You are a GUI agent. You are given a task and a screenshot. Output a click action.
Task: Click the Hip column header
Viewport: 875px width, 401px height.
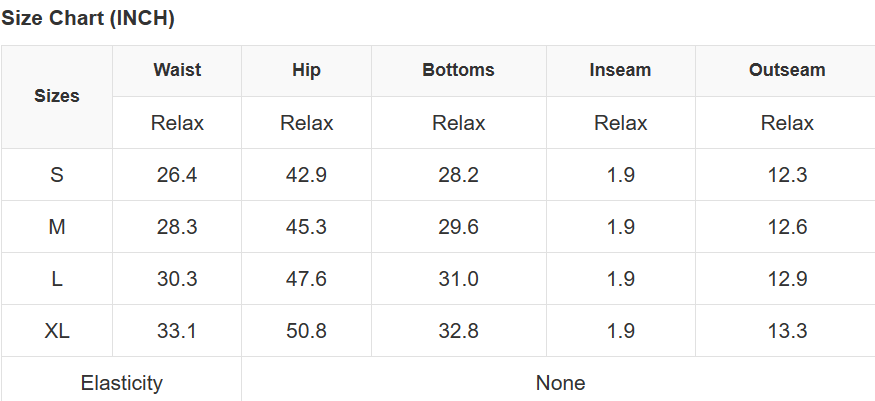pyautogui.click(x=306, y=70)
